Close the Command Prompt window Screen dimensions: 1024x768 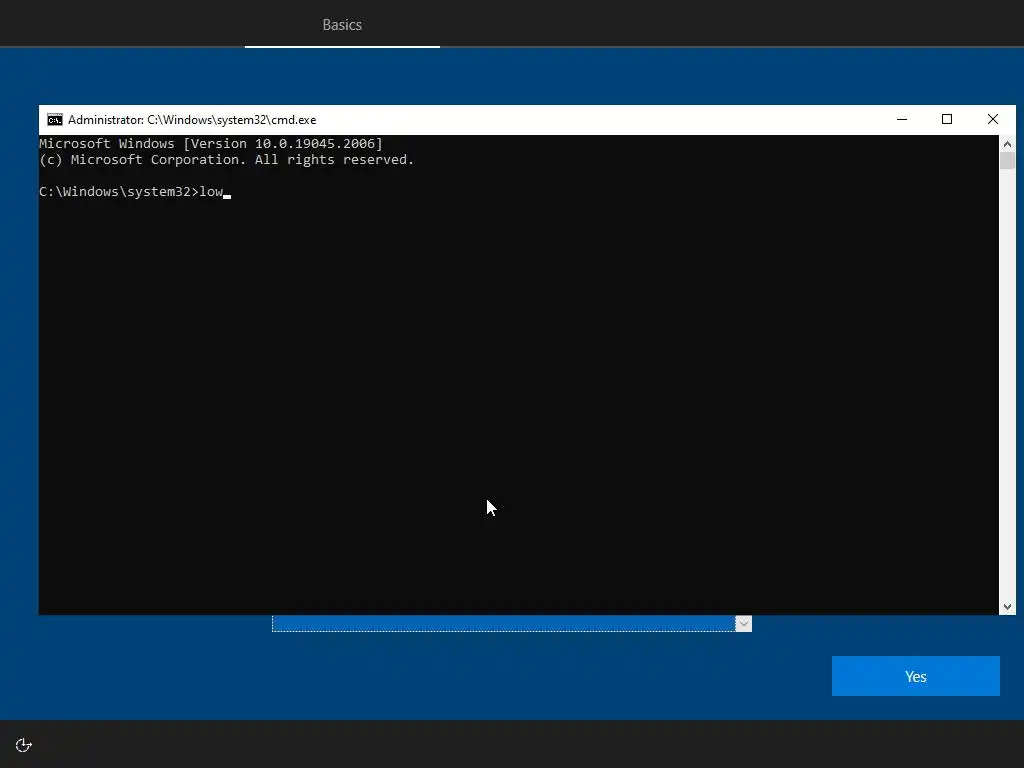point(993,120)
